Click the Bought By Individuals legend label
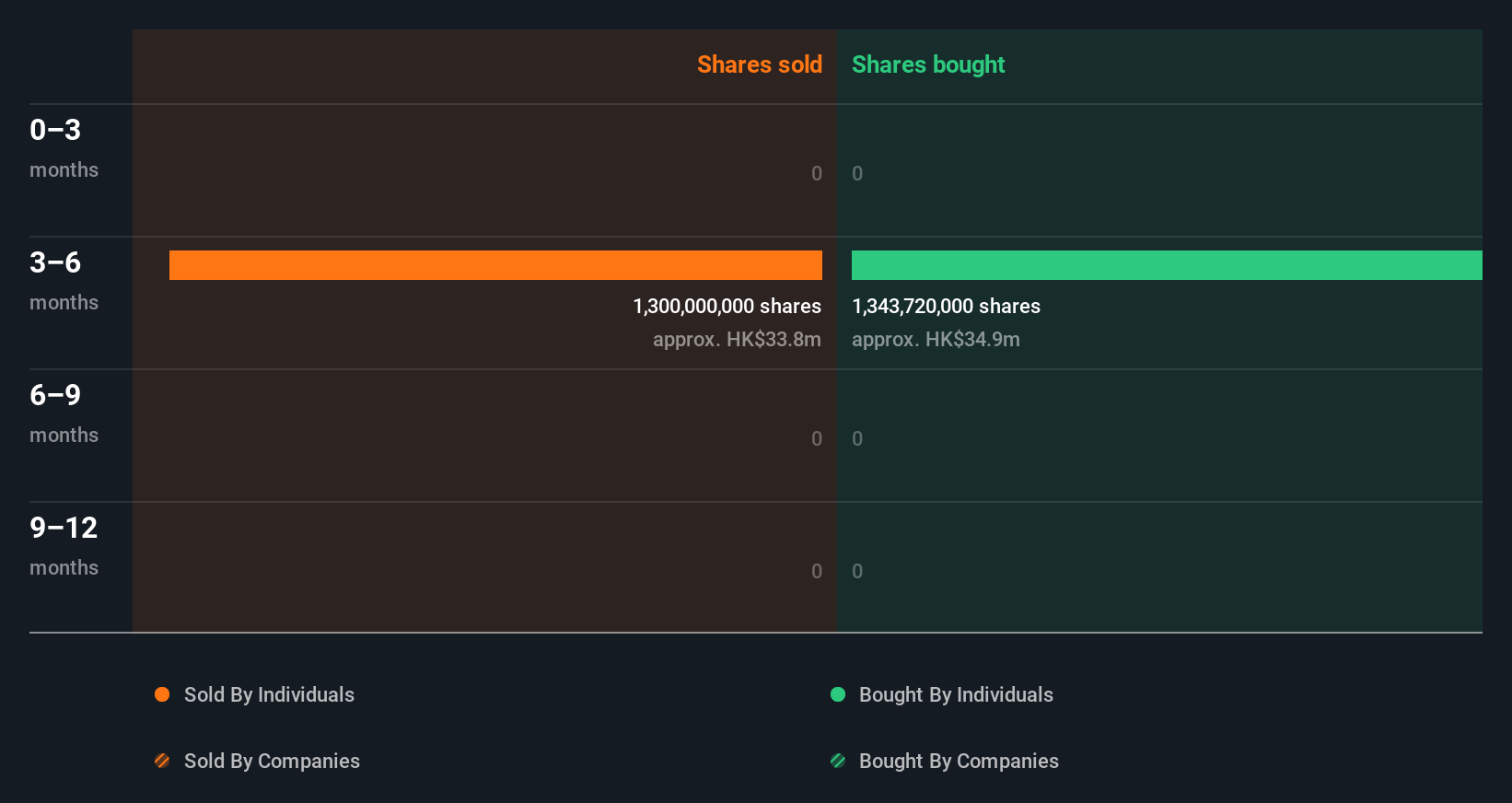Image resolution: width=1512 pixels, height=803 pixels. [x=956, y=694]
